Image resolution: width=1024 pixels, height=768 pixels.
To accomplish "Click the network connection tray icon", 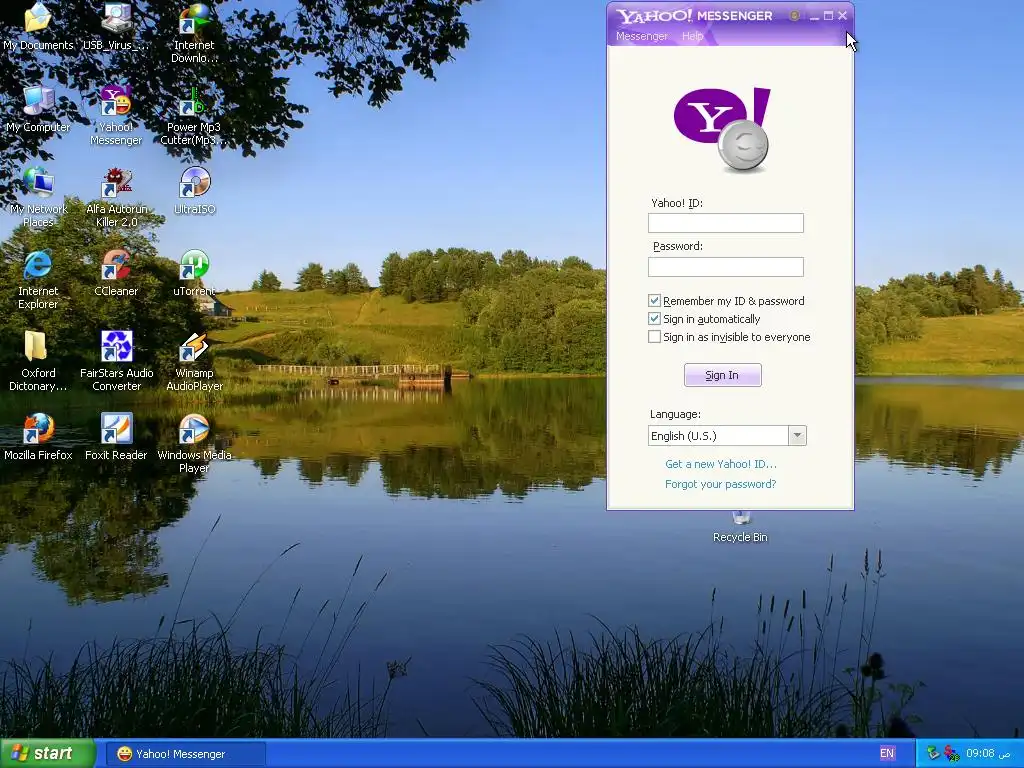I will 933,754.
